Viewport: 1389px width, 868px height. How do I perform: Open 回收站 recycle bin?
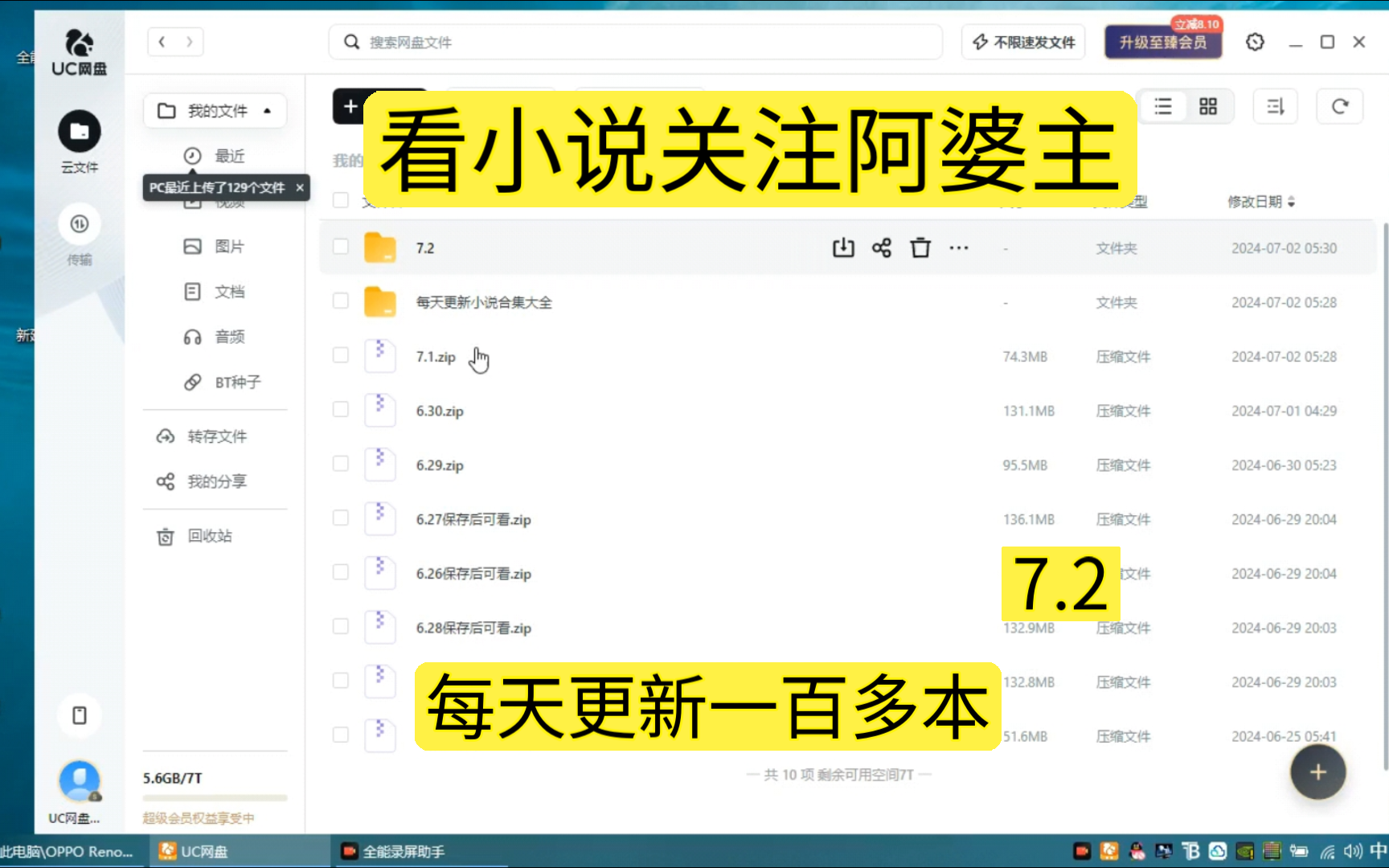click(195, 536)
